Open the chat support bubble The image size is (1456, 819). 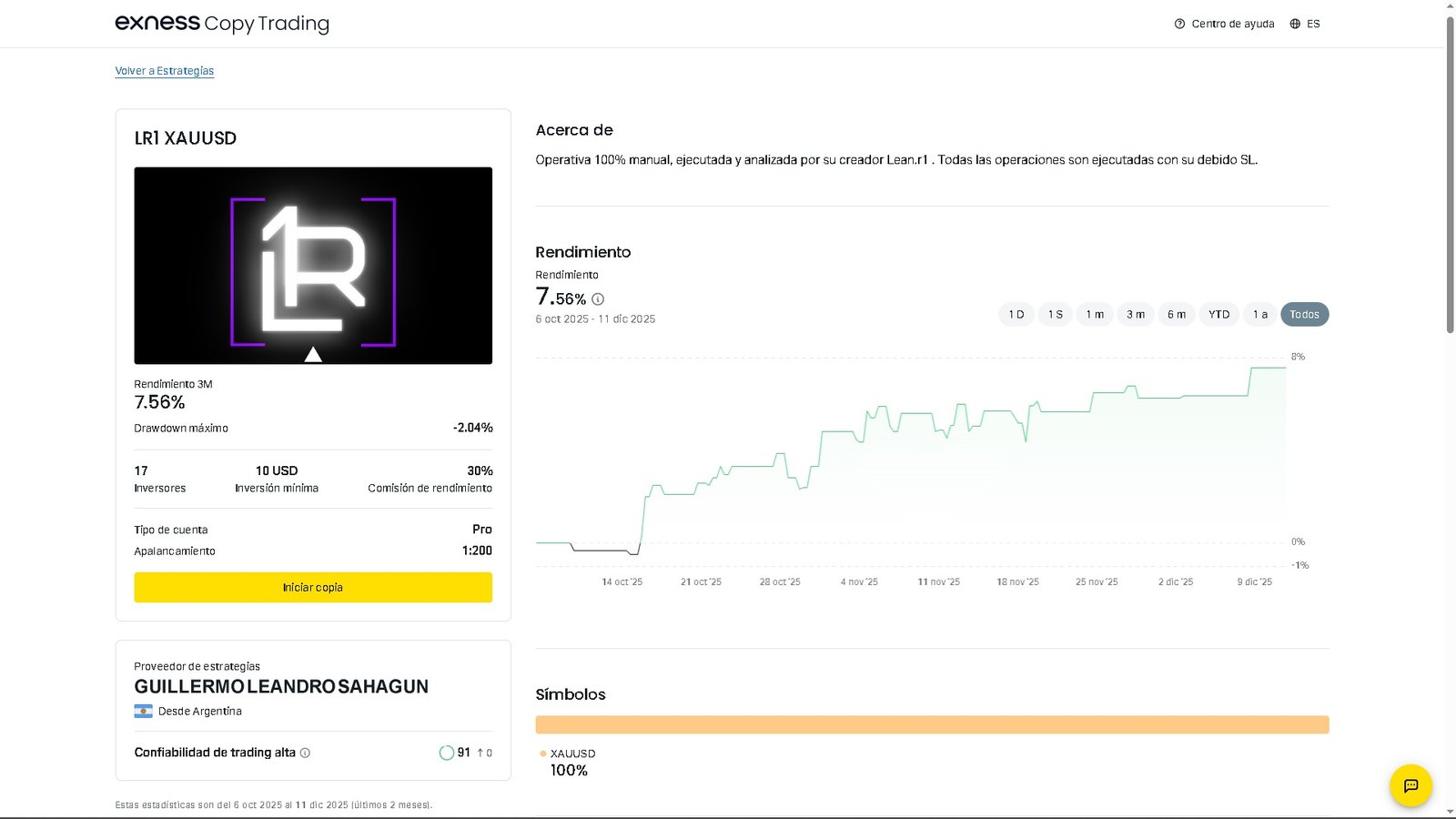(1410, 785)
